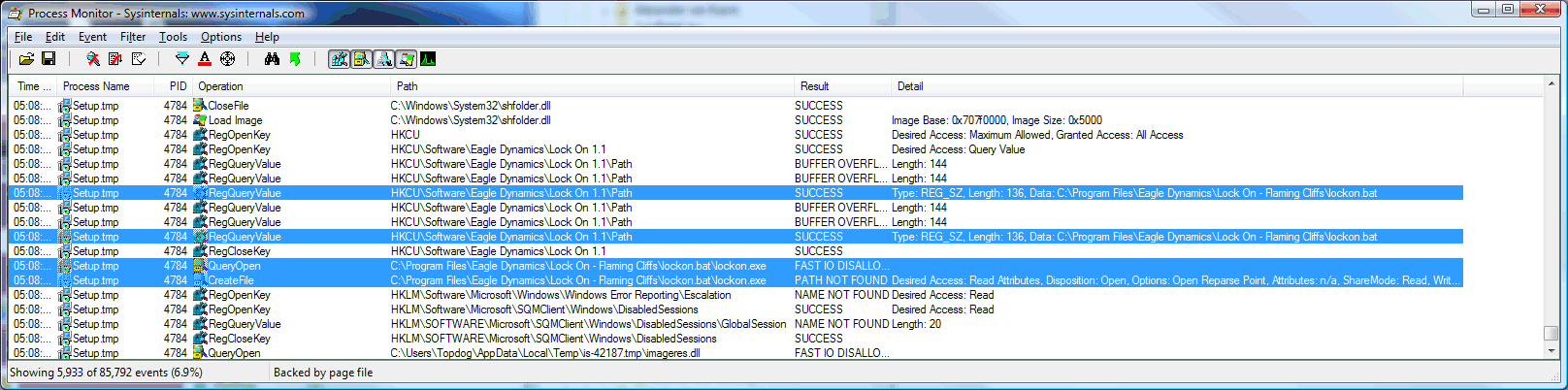
Task: Click the green Jump To arrow icon
Action: pyautogui.click(x=295, y=59)
